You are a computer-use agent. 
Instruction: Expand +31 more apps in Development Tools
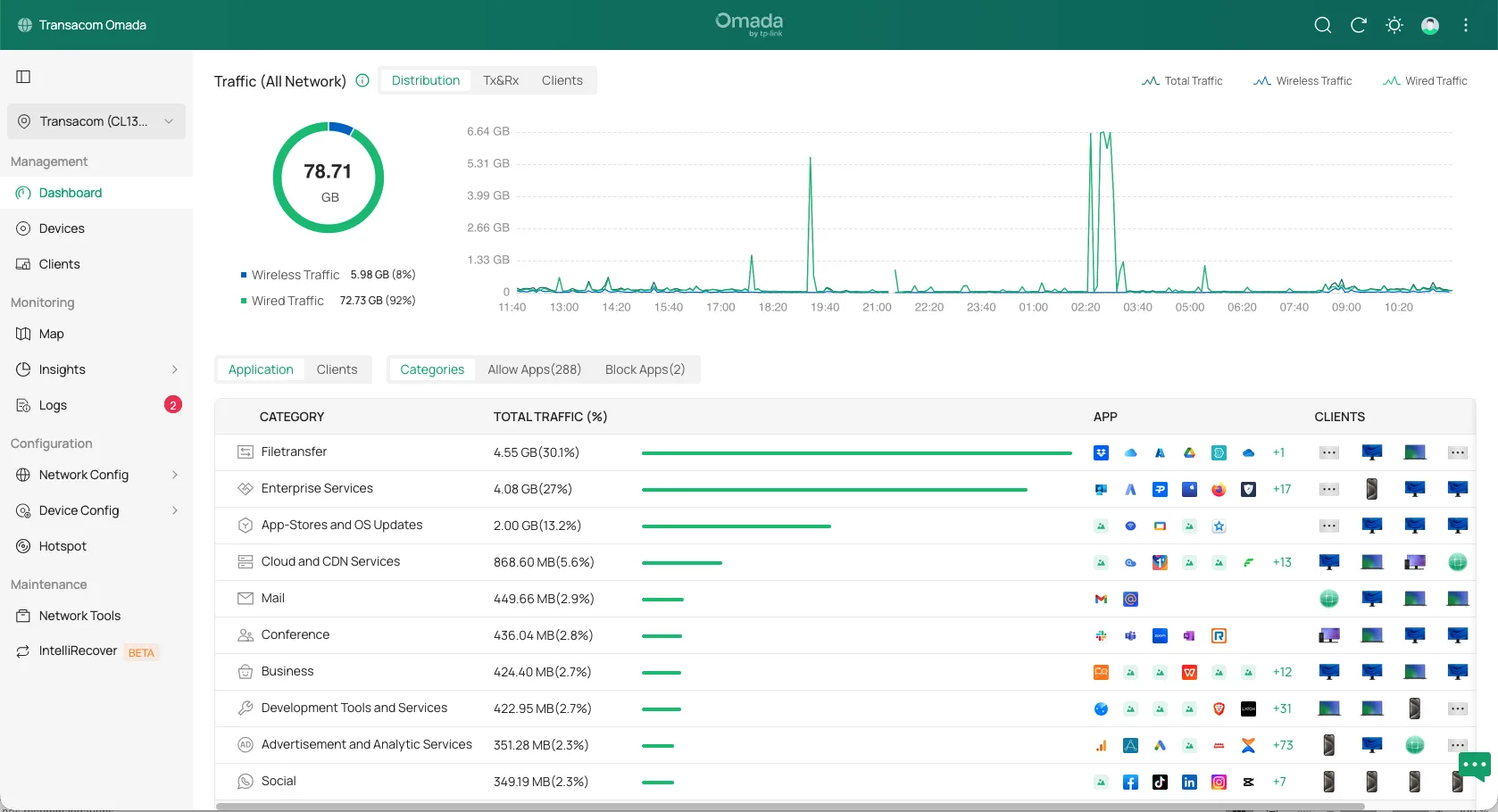pyautogui.click(x=1282, y=709)
